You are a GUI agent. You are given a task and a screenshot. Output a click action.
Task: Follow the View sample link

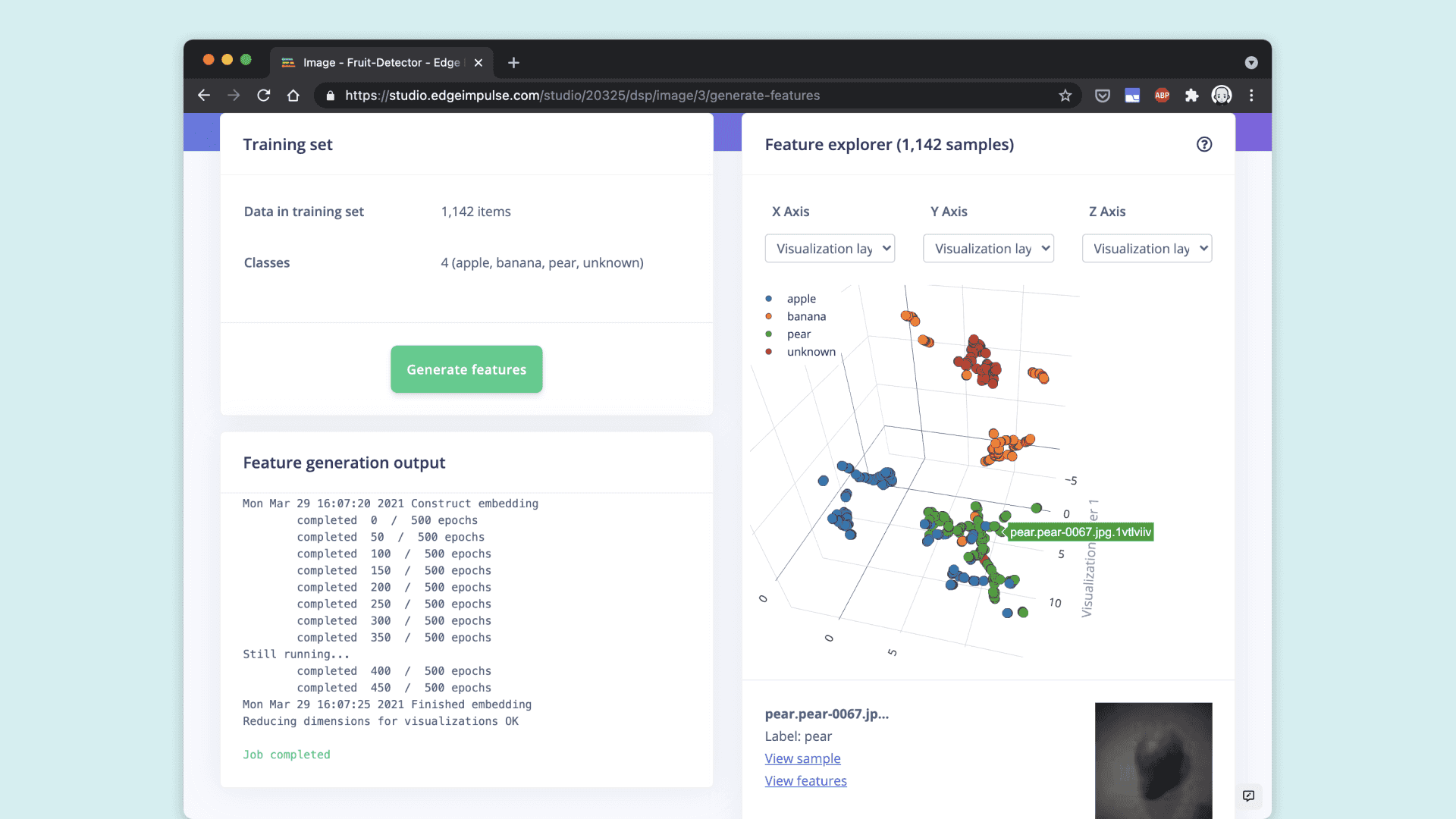802,758
